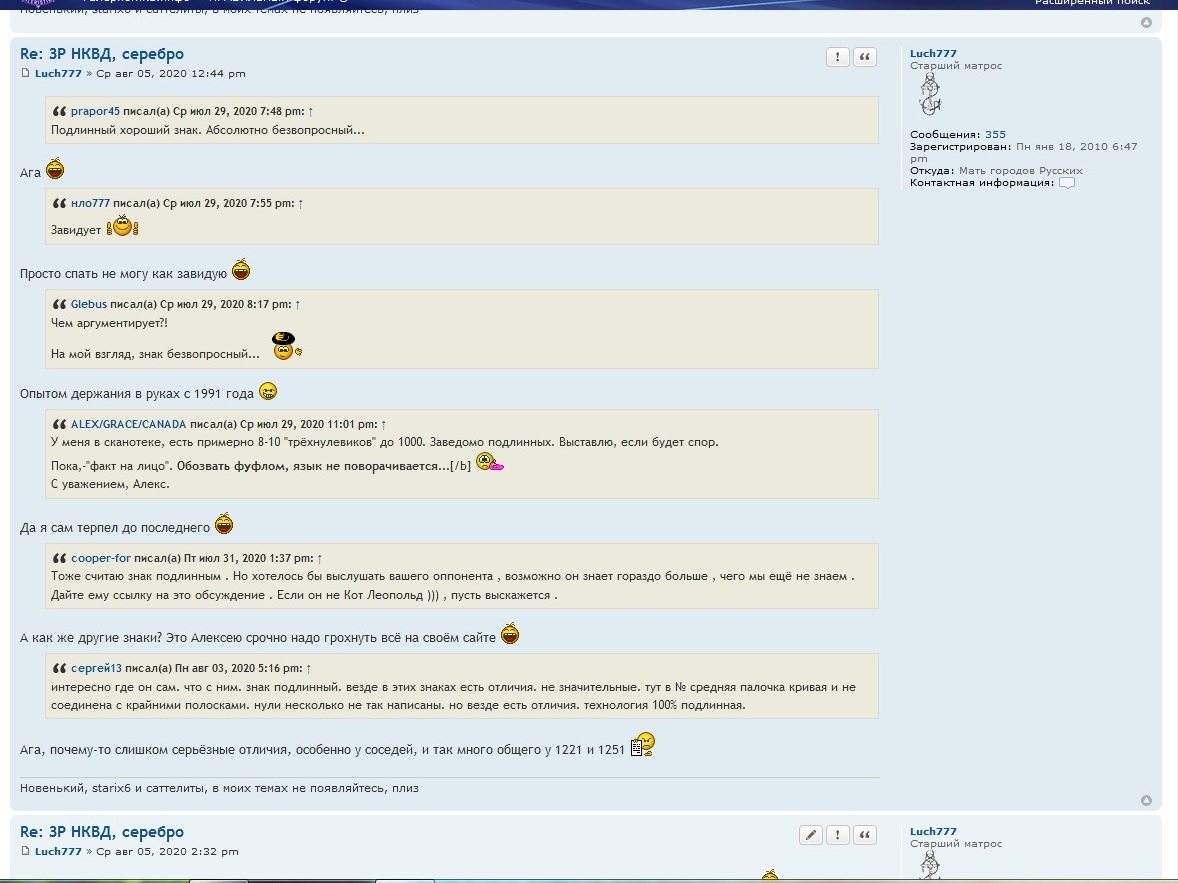Open Luch777 profile name in right sidebar
This screenshot has height=883, width=1178.
pyautogui.click(x=933, y=54)
